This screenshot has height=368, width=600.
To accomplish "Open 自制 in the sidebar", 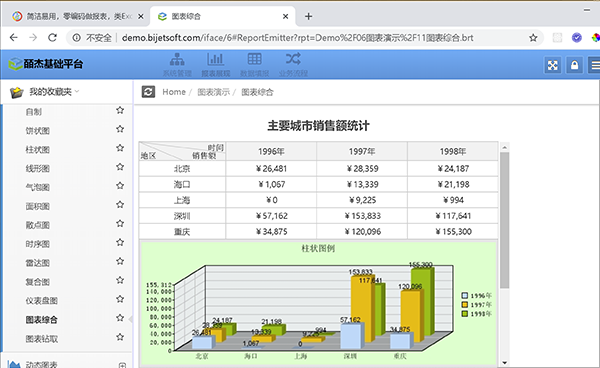I will point(34,112).
